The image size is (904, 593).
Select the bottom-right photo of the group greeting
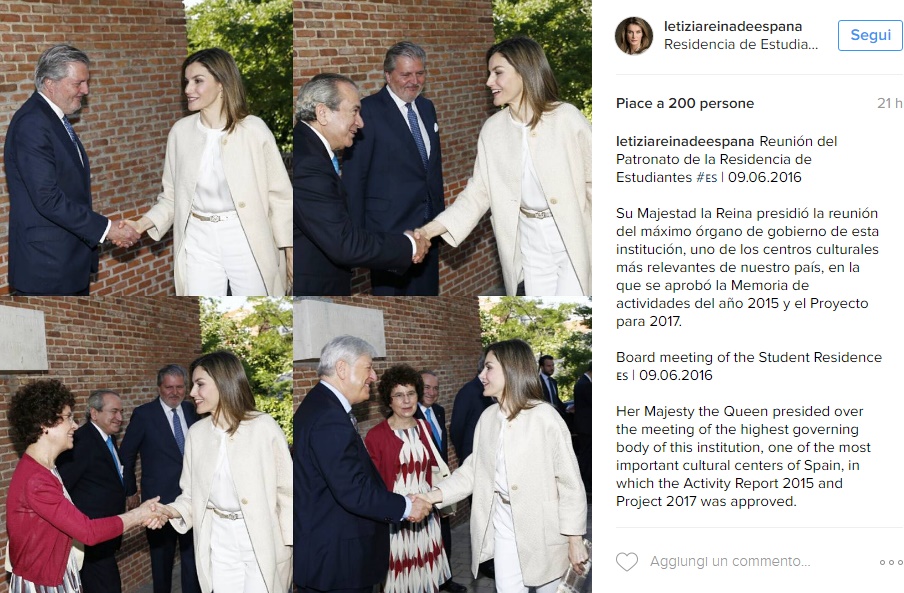click(x=442, y=445)
